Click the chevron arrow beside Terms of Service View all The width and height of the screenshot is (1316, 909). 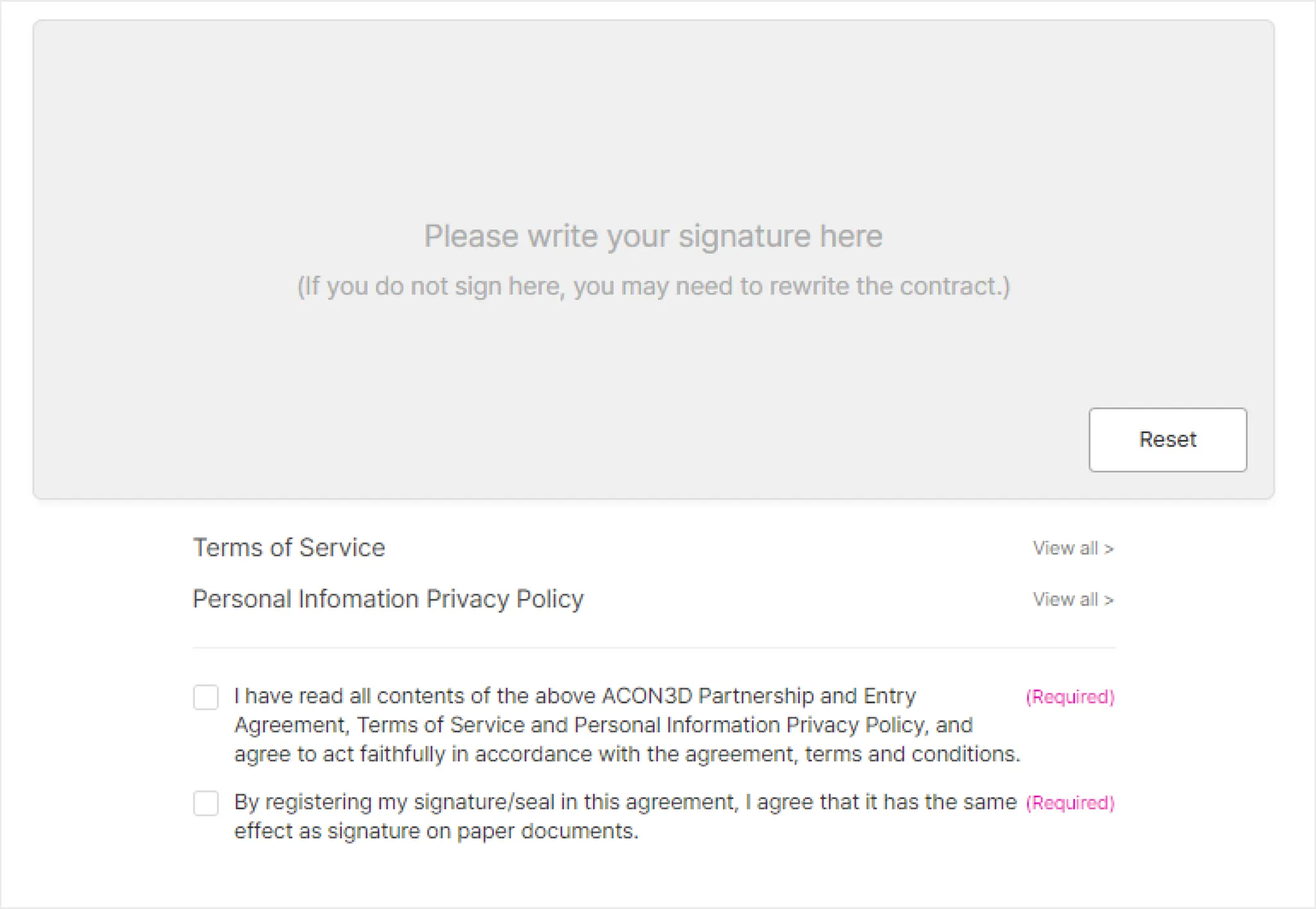point(1108,549)
